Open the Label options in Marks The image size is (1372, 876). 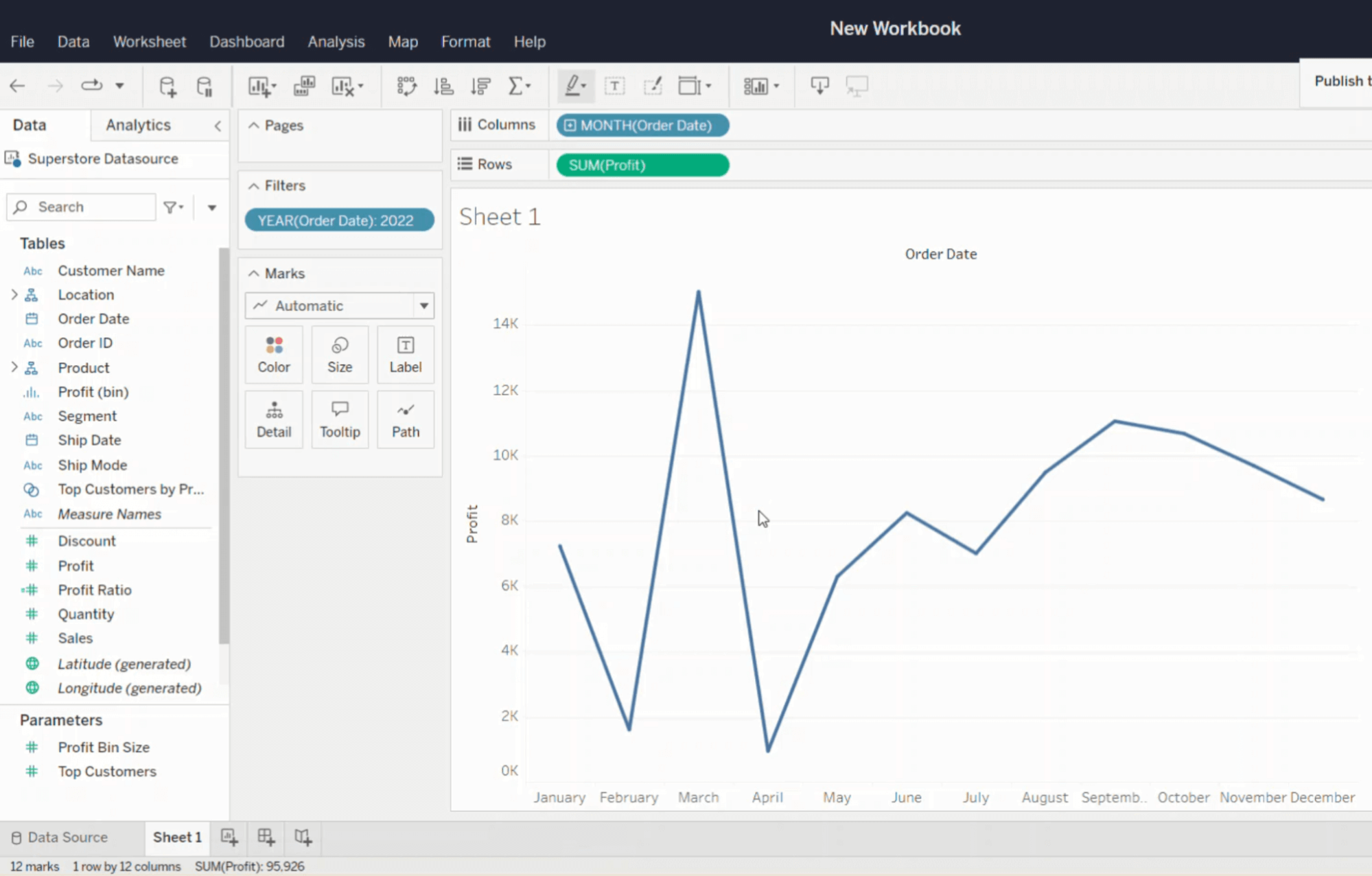(405, 354)
